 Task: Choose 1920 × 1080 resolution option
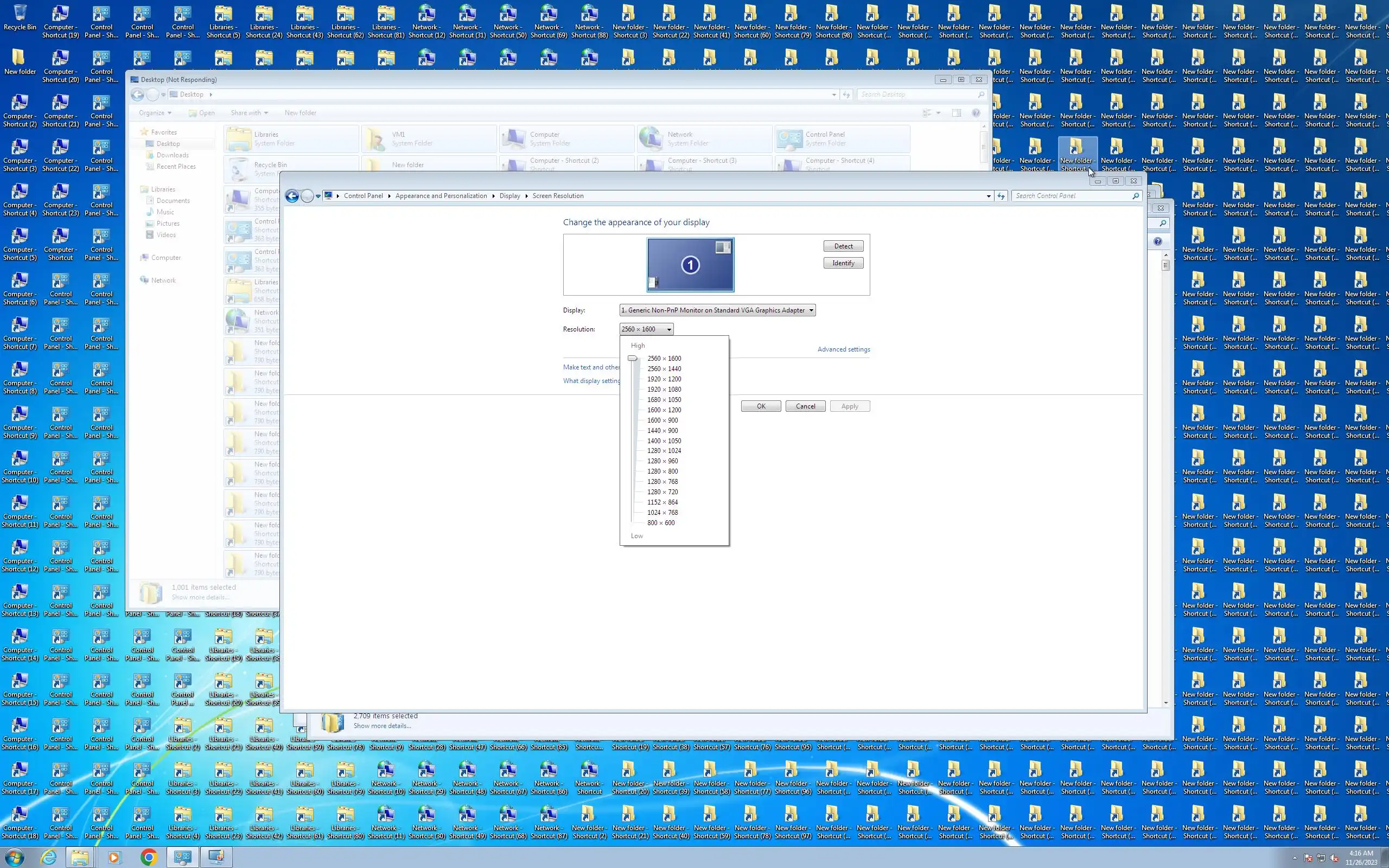click(x=664, y=389)
